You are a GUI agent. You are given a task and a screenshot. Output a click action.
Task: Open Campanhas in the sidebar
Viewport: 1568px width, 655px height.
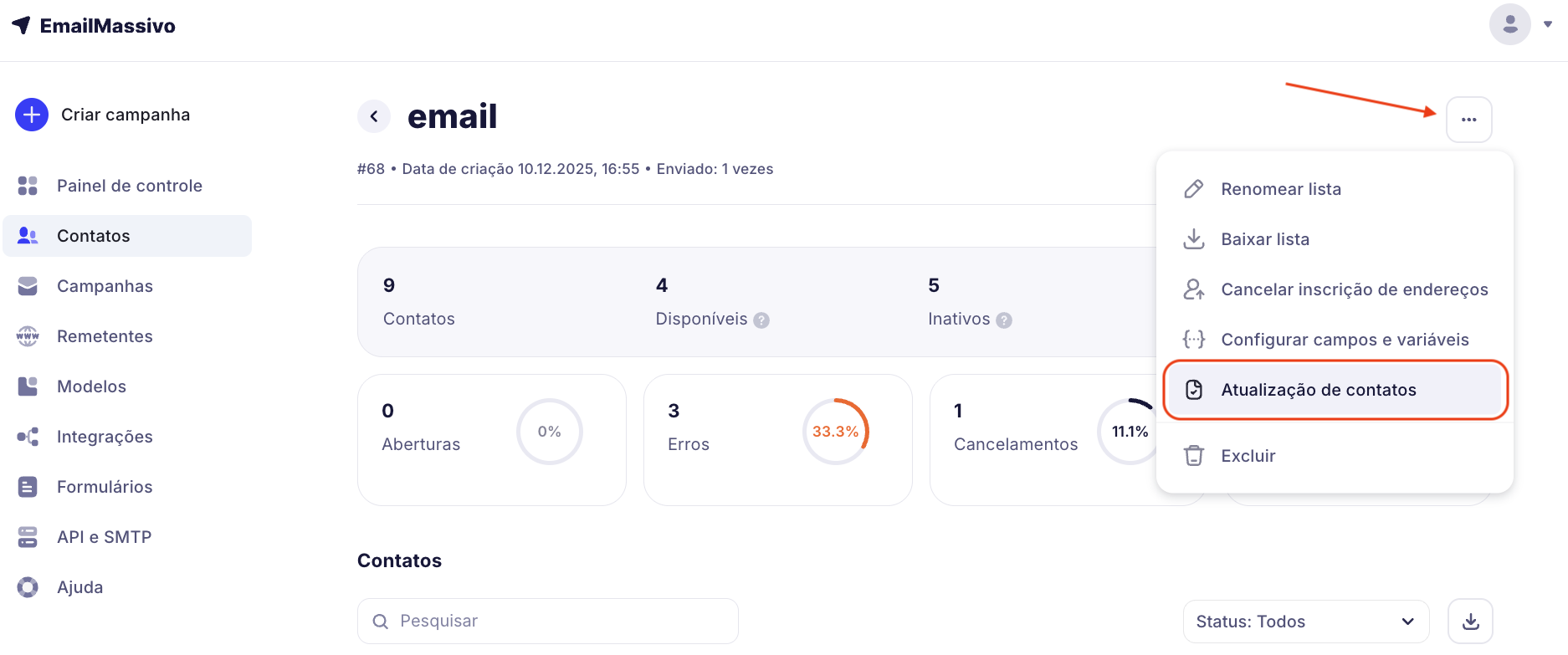(105, 286)
